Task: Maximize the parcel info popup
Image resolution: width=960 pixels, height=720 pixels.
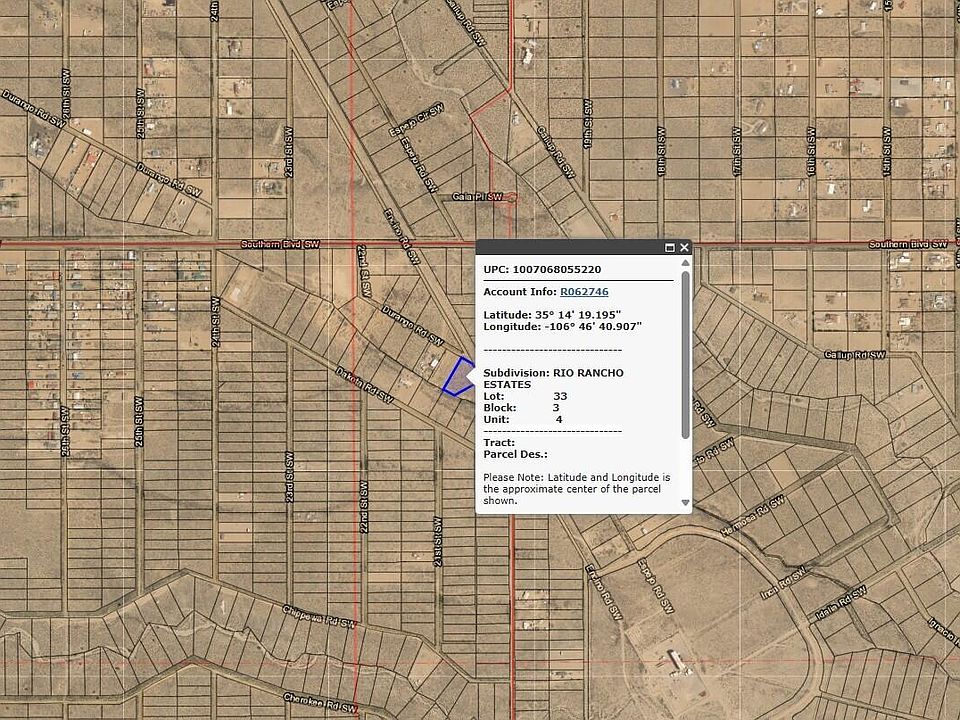Action: click(669, 247)
